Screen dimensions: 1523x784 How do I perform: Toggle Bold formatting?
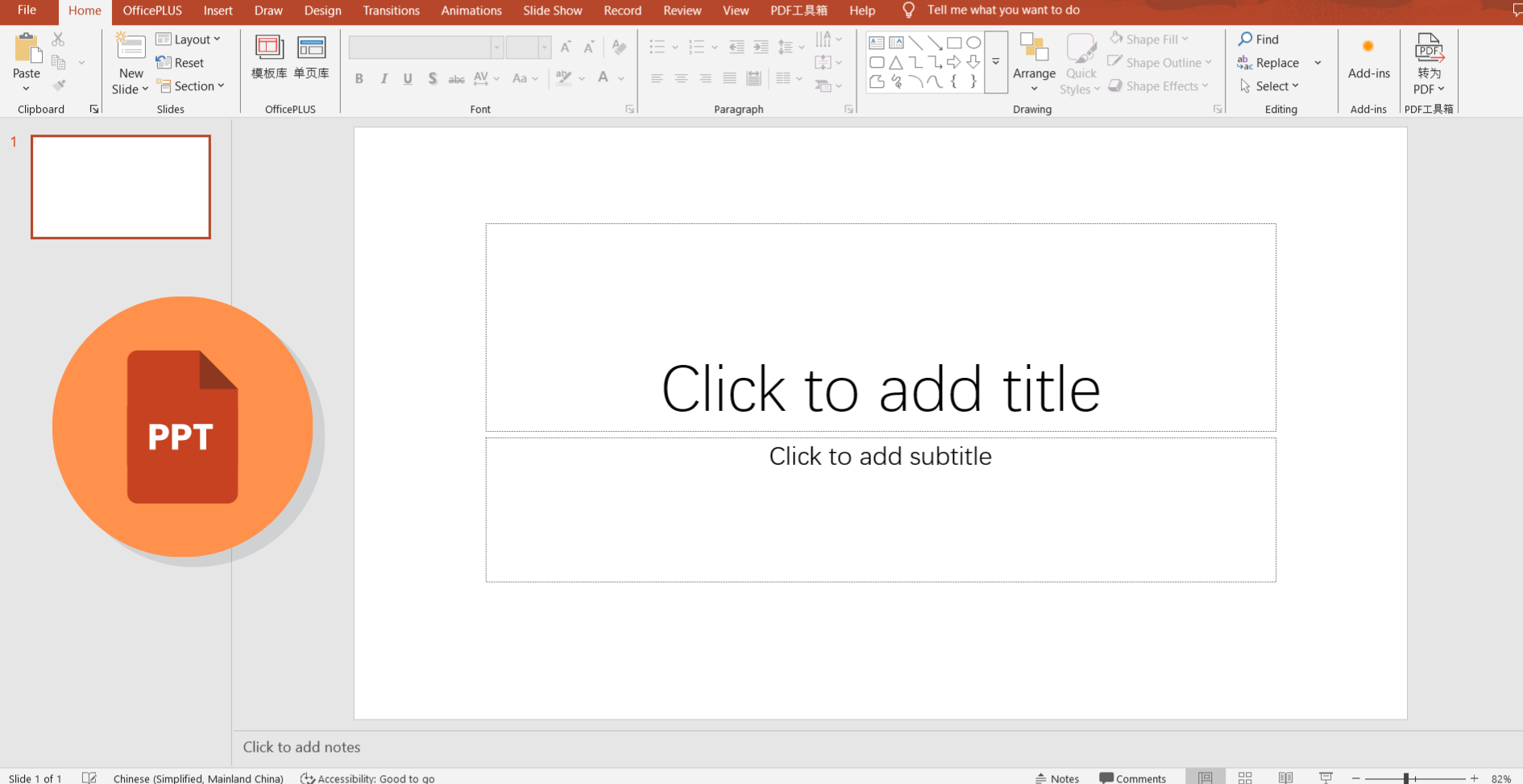359,79
